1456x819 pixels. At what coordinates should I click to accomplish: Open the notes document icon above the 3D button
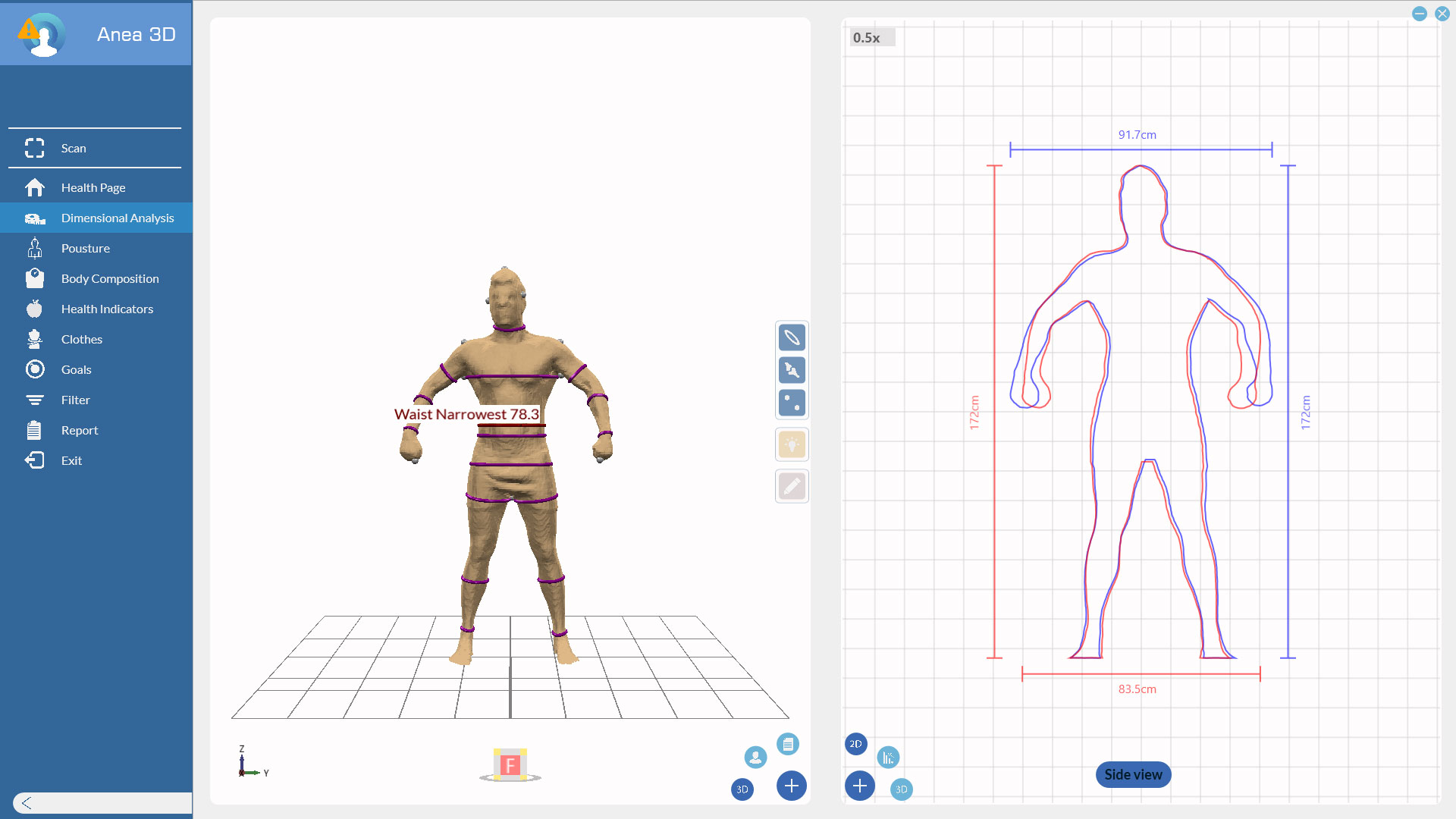(789, 744)
